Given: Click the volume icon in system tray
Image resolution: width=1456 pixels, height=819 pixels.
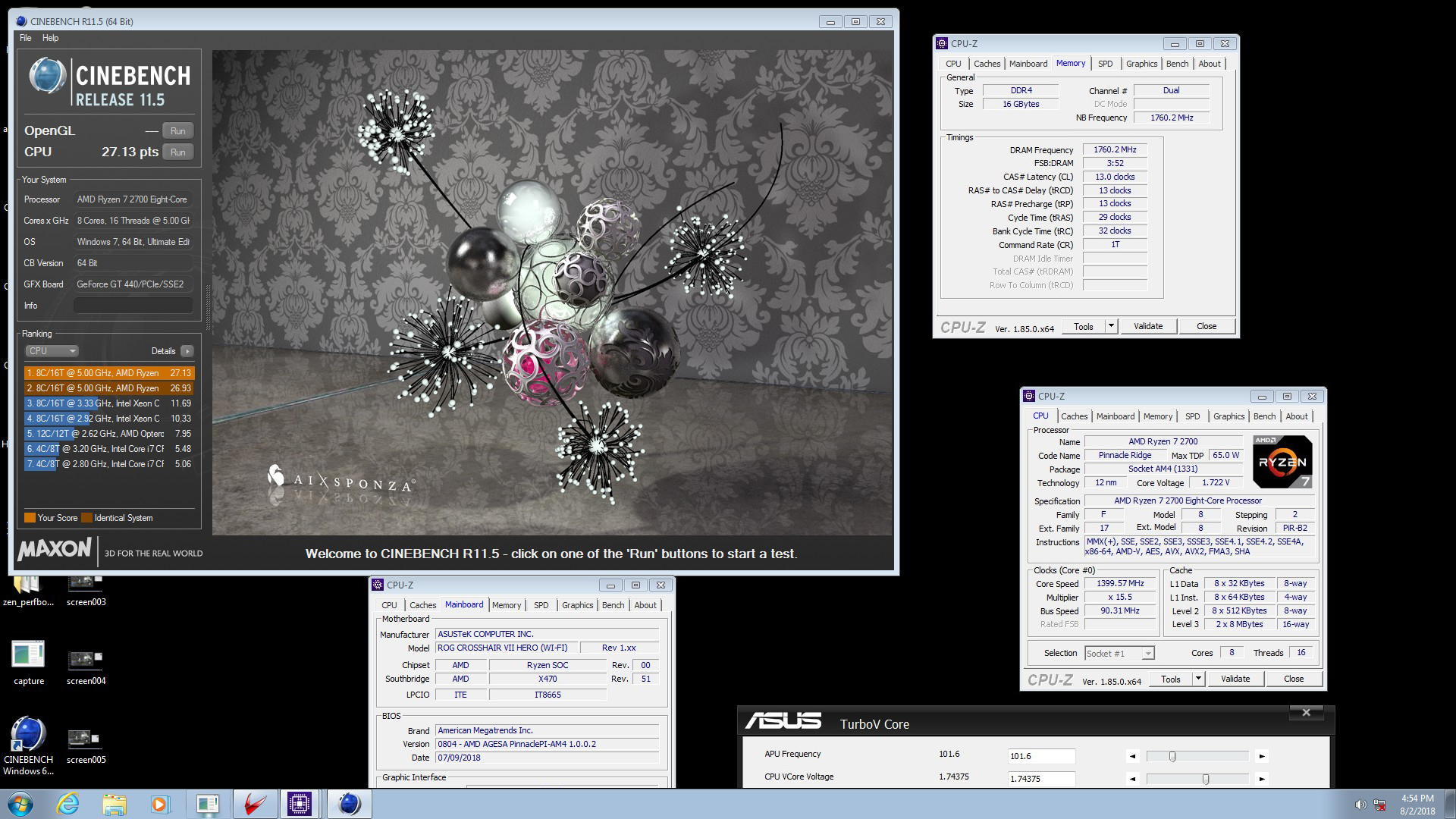Looking at the screenshot, I should pos(1360,805).
